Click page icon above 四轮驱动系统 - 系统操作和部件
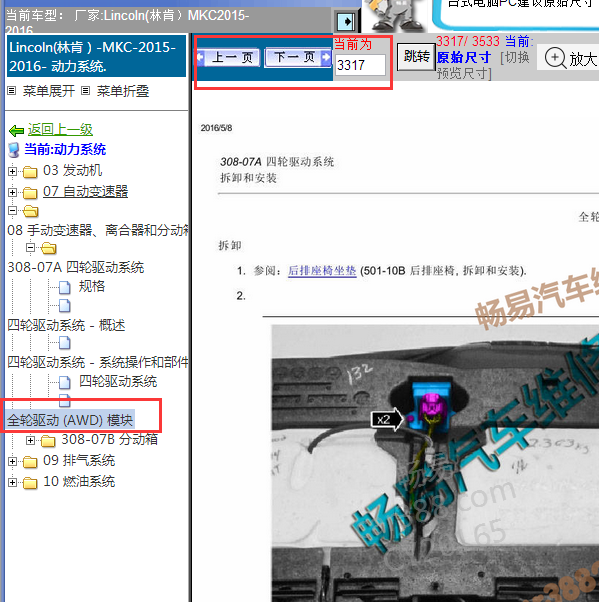The width and height of the screenshot is (599, 602). coord(65,343)
